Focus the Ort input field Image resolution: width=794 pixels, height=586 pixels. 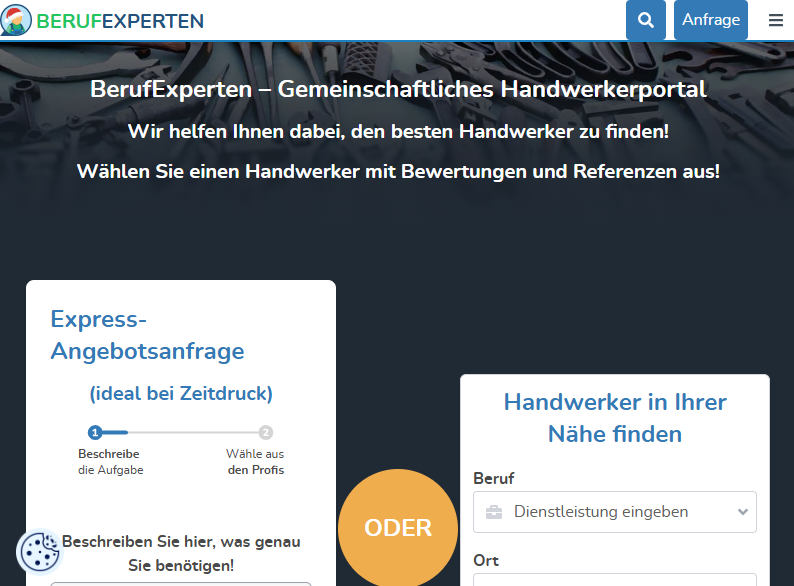[614, 579]
